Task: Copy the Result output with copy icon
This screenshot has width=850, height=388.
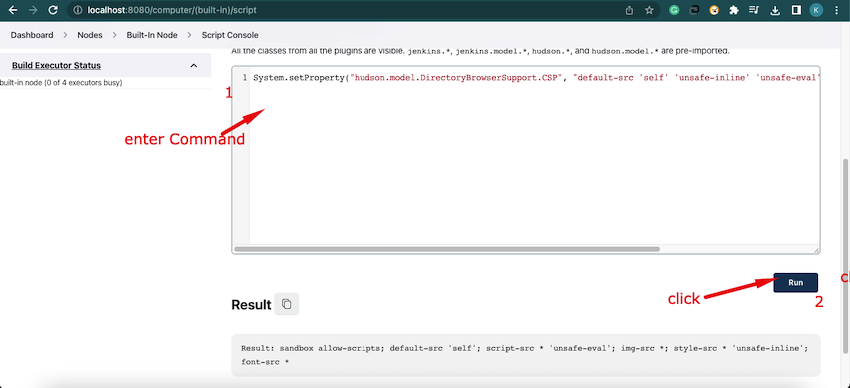Action: (x=287, y=303)
